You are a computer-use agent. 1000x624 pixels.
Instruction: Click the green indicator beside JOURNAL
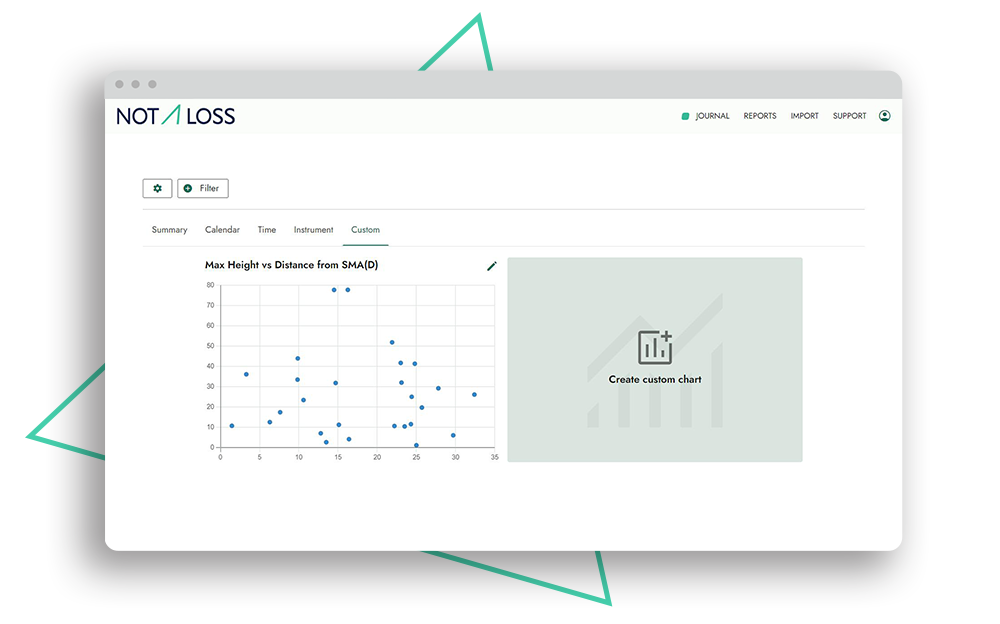684,116
